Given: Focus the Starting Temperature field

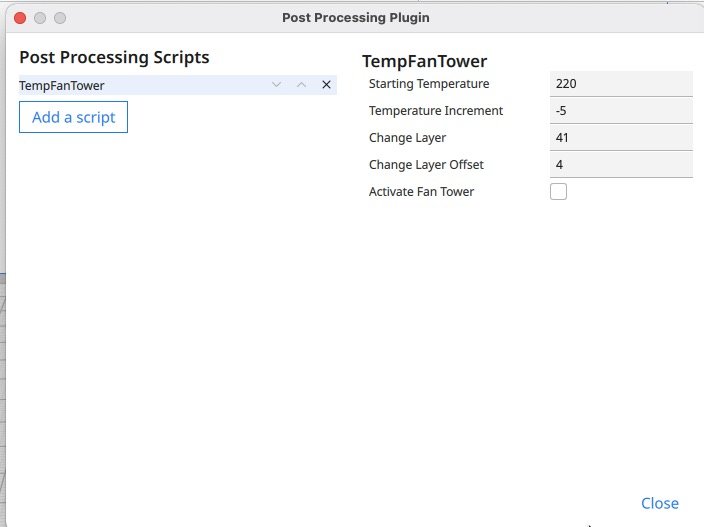Looking at the screenshot, I should pyautogui.click(x=620, y=84).
